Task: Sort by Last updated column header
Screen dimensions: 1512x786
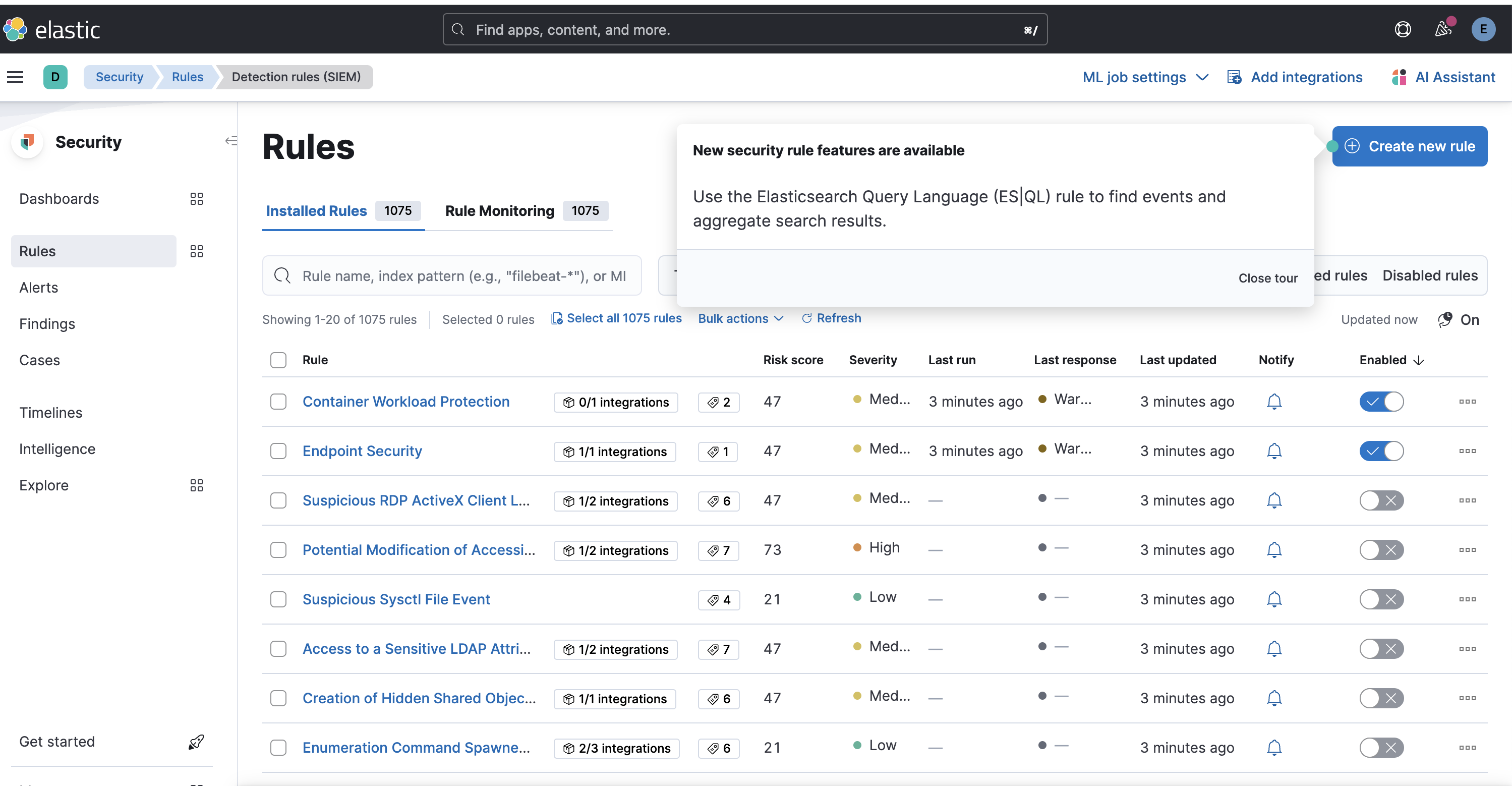Action: tap(1178, 360)
